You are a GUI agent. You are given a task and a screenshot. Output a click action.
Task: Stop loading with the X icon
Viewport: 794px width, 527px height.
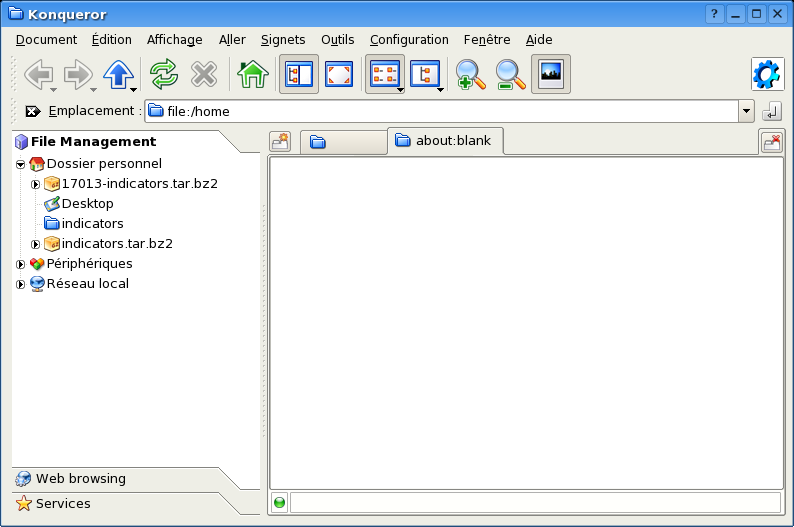pos(204,74)
